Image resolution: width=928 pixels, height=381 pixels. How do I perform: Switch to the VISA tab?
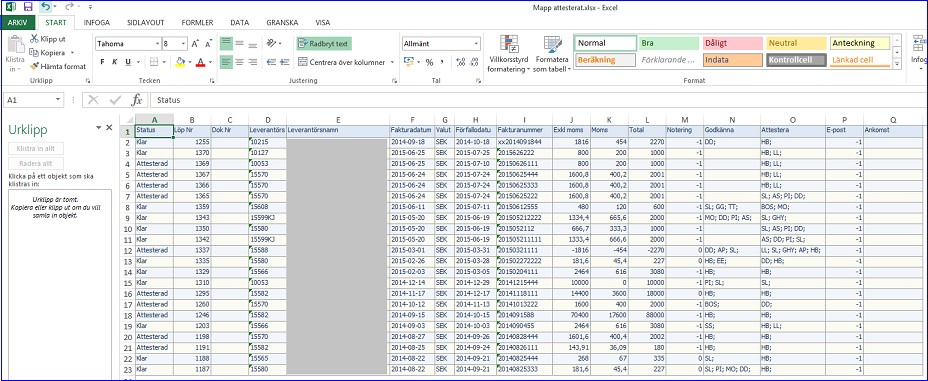[323, 22]
